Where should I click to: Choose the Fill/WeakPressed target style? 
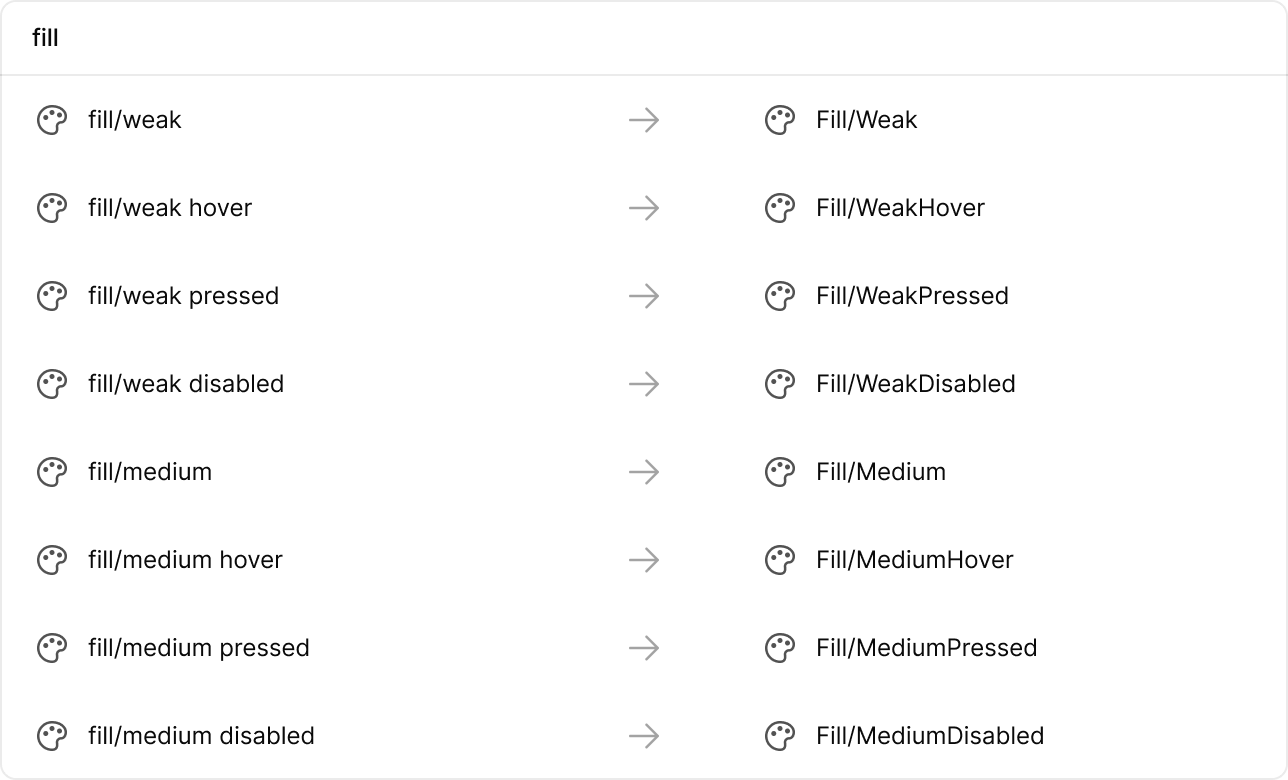912,296
